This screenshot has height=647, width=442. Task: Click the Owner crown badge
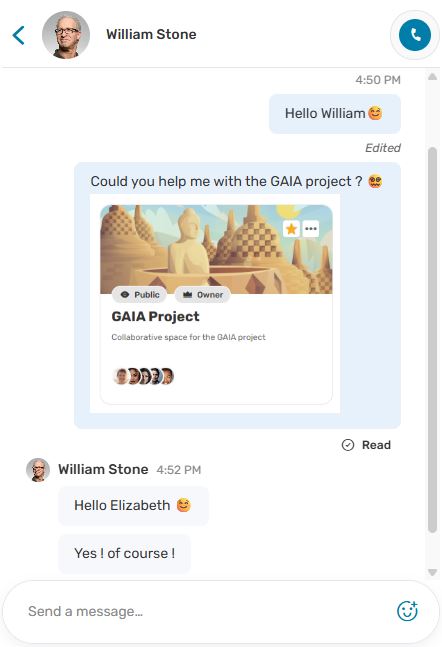[202, 295]
